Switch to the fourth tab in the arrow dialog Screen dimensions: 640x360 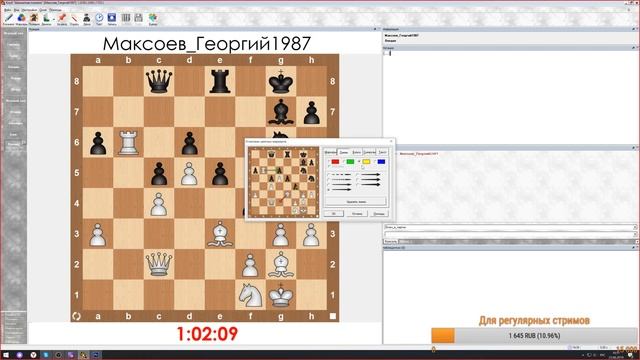point(369,152)
